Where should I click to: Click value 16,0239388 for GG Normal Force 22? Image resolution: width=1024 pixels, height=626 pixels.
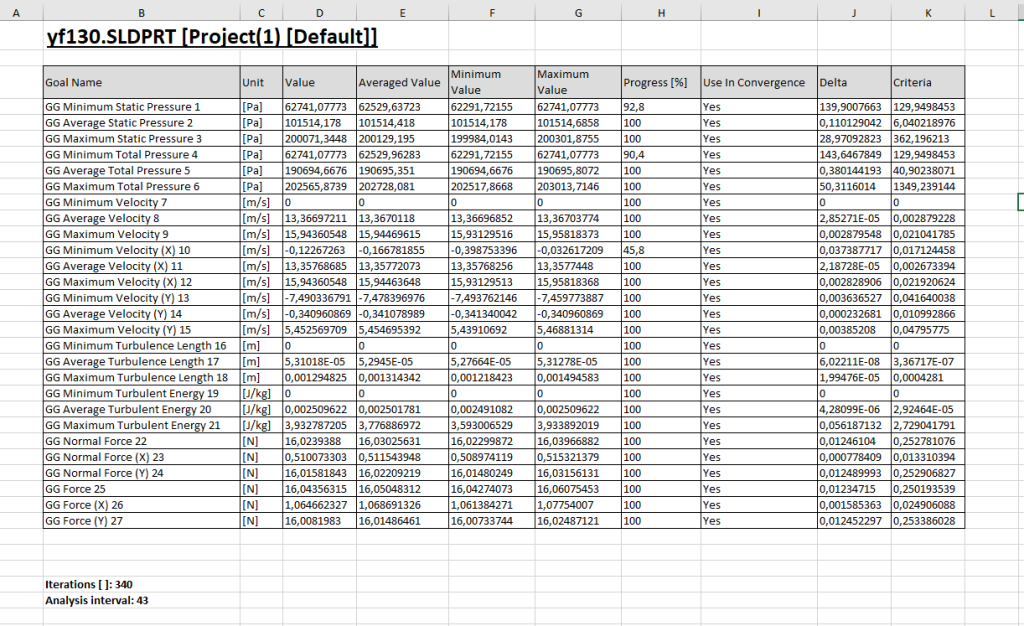coord(319,441)
